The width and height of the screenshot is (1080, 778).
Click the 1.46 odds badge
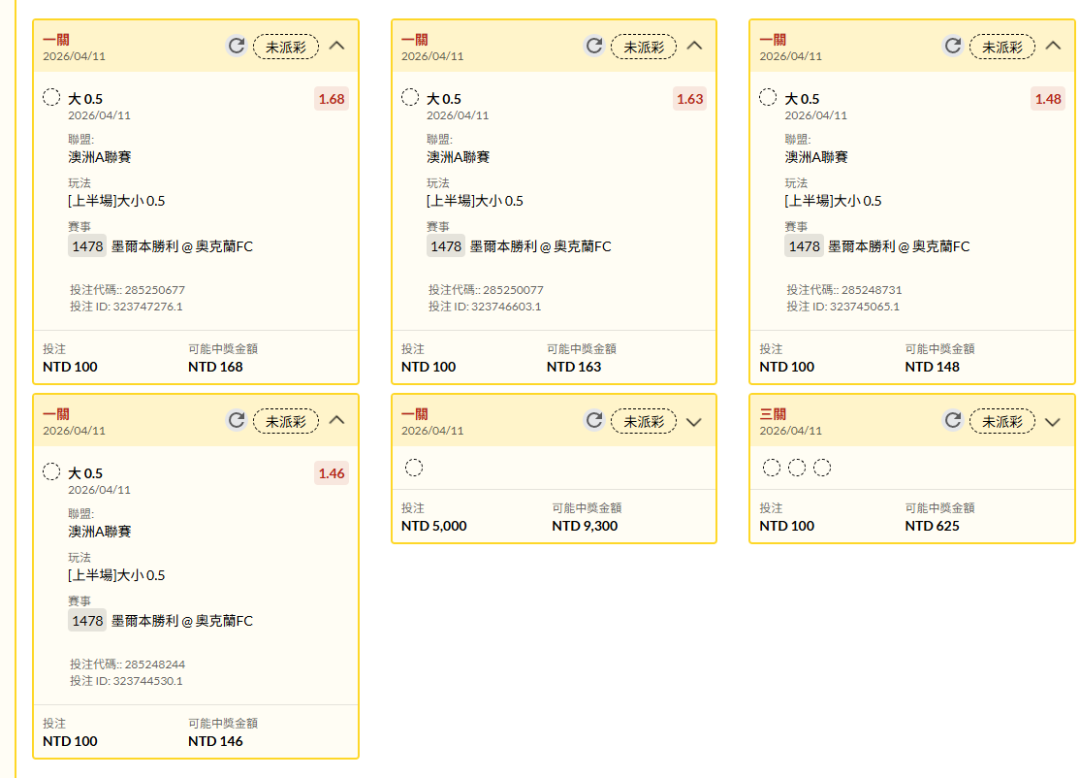[331, 473]
